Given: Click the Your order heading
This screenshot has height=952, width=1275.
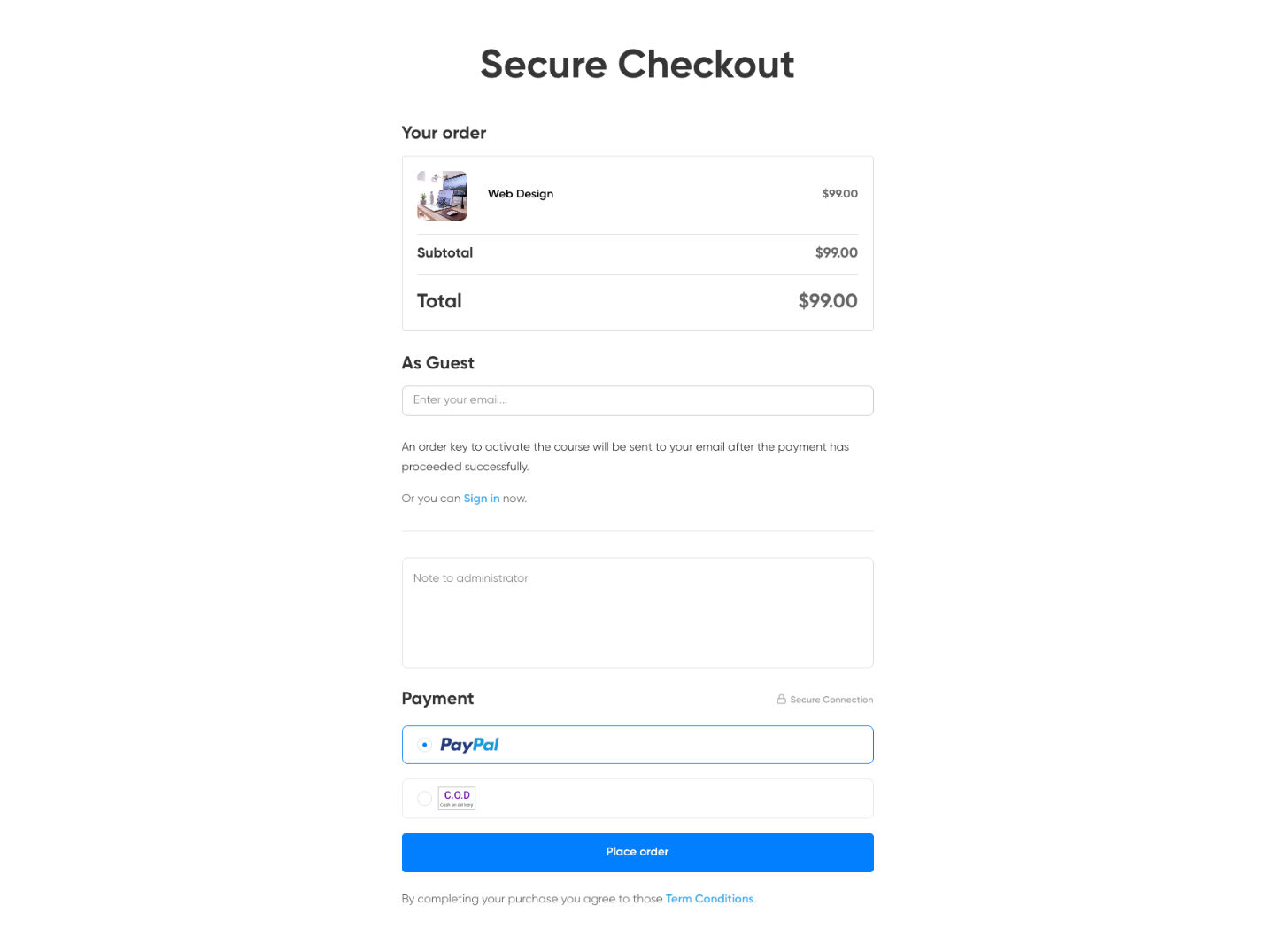Looking at the screenshot, I should click(444, 133).
